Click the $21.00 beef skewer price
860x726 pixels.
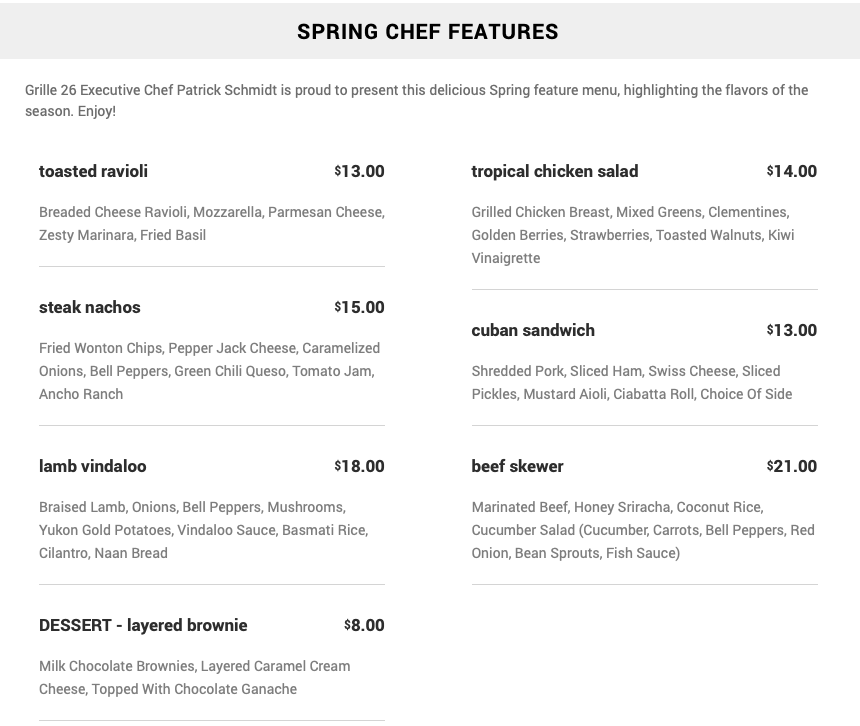click(792, 466)
